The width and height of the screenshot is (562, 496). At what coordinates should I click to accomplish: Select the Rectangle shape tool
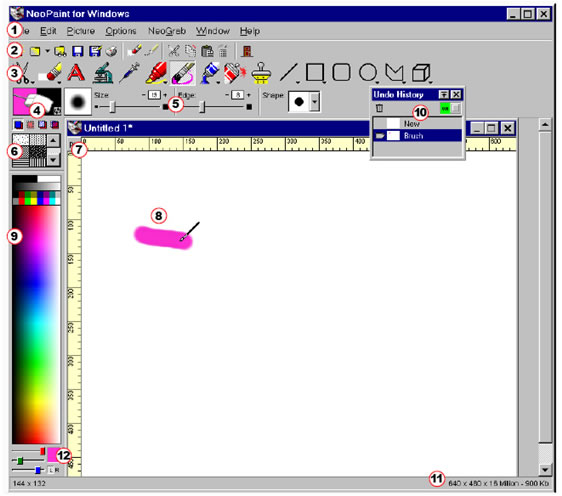click(x=315, y=72)
